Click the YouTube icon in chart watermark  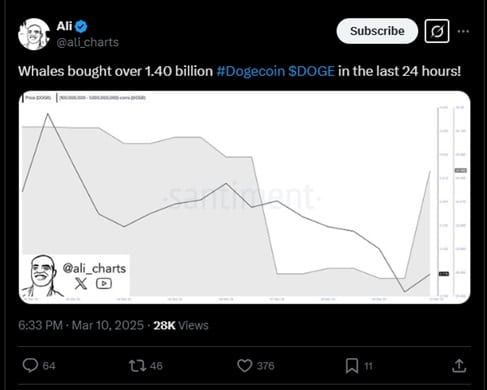click(104, 283)
